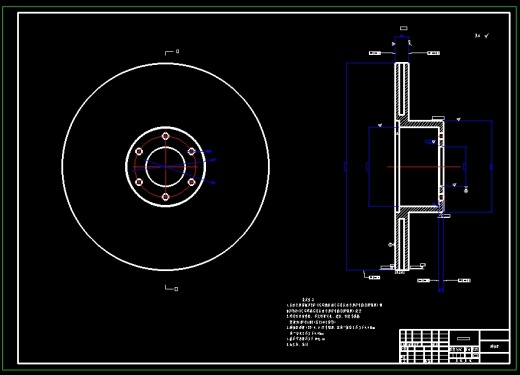Select the title block table in the corner

pyautogui.click(x=454, y=346)
